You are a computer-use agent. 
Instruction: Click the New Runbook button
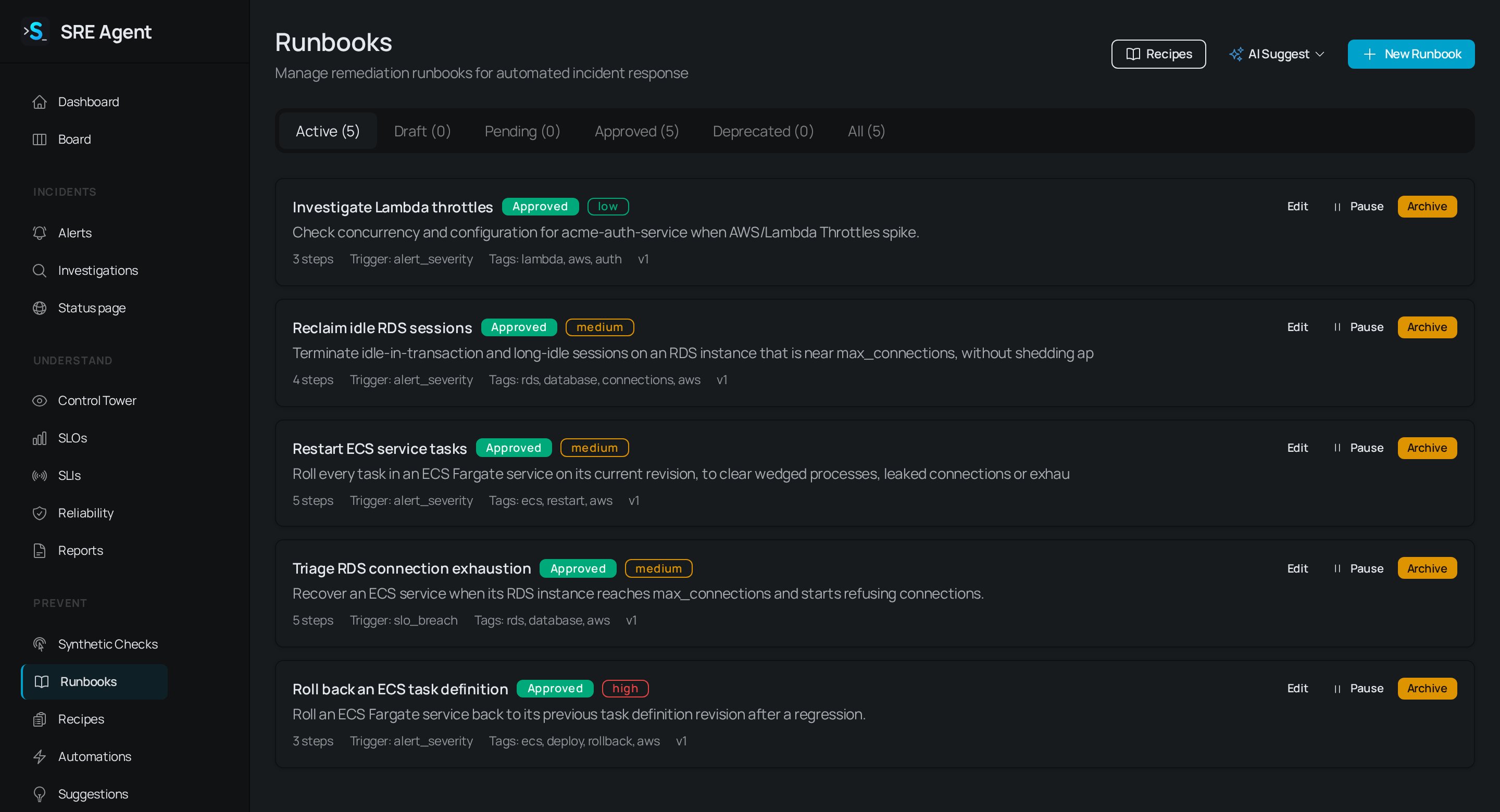(1411, 54)
